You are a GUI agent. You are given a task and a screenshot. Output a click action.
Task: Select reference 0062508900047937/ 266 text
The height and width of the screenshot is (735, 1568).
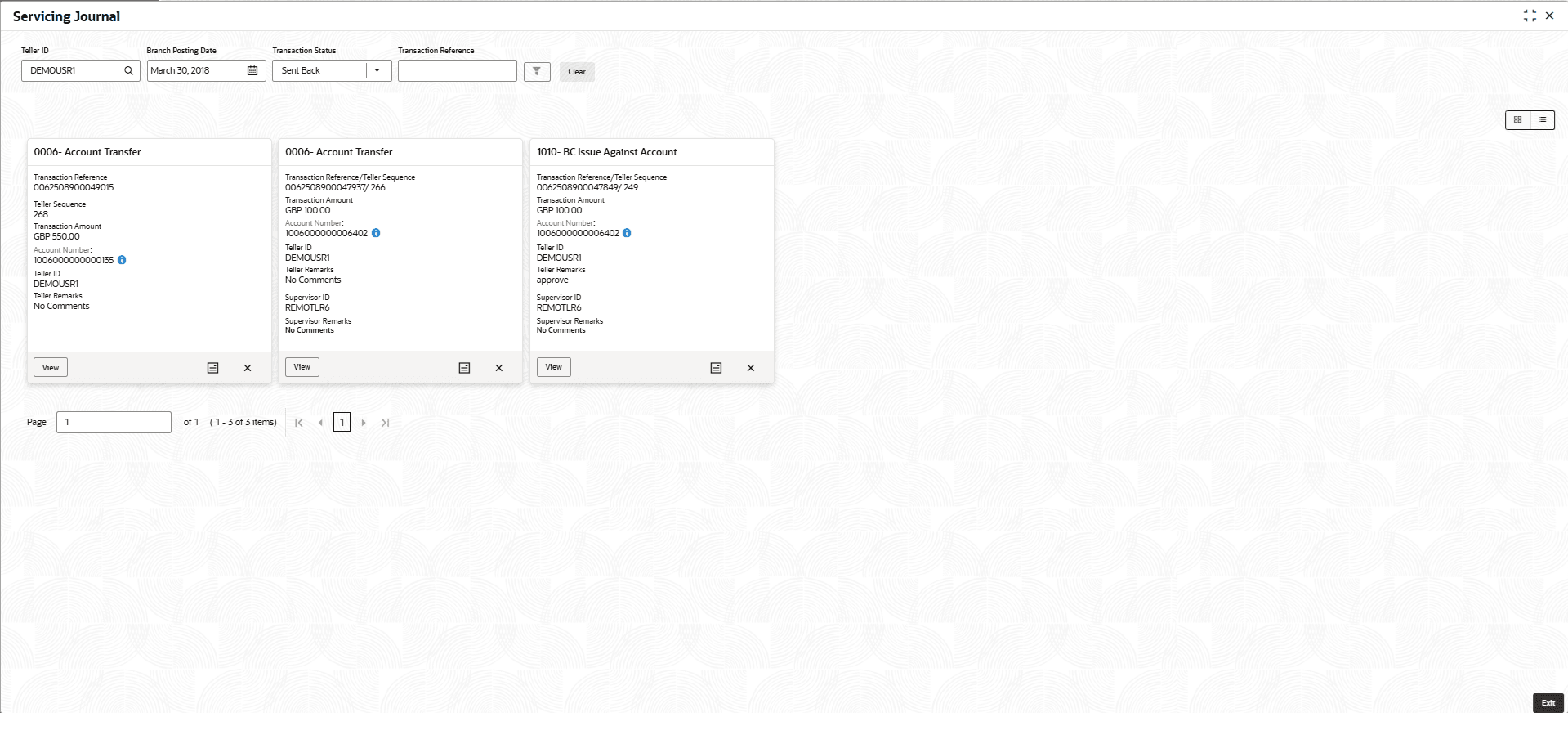point(335,187)
